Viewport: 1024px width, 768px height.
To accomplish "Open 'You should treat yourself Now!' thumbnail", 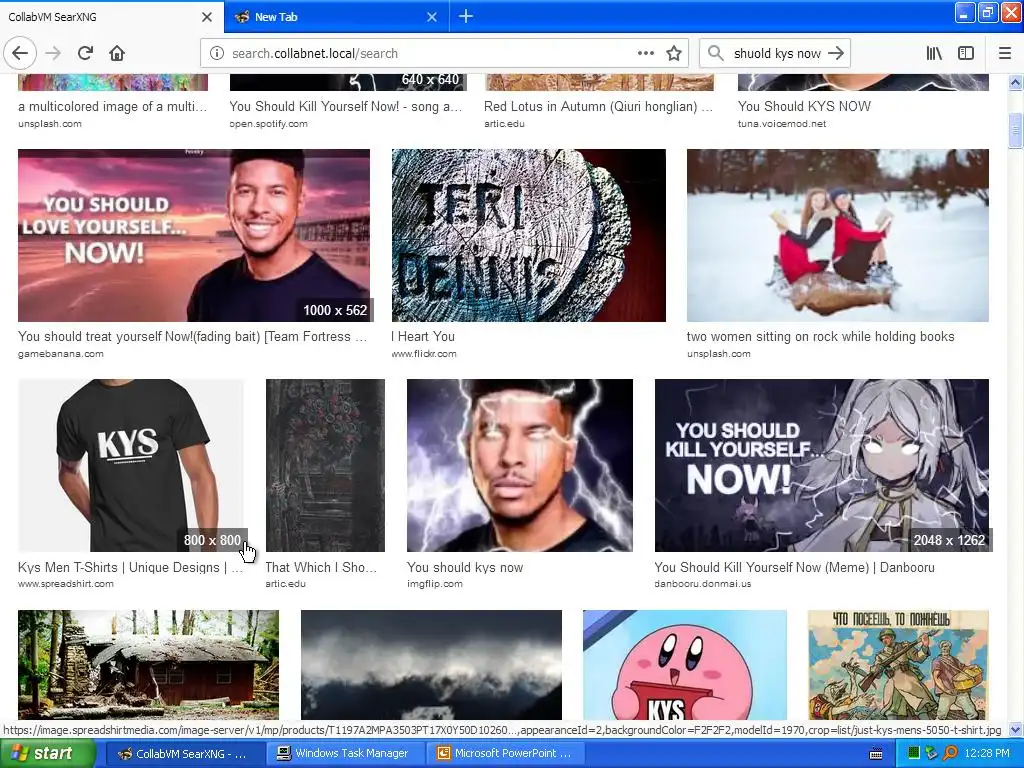I will [x=194, y=235].
